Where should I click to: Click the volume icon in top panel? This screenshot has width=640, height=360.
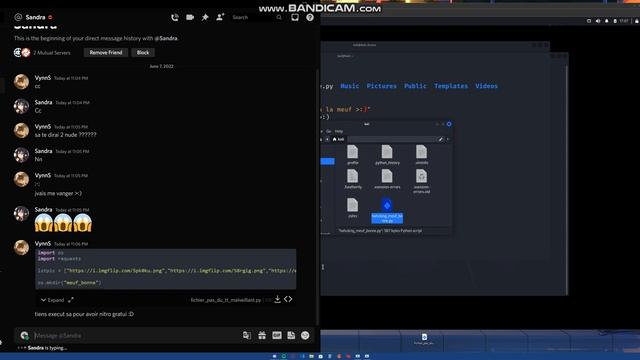[598, 21]
